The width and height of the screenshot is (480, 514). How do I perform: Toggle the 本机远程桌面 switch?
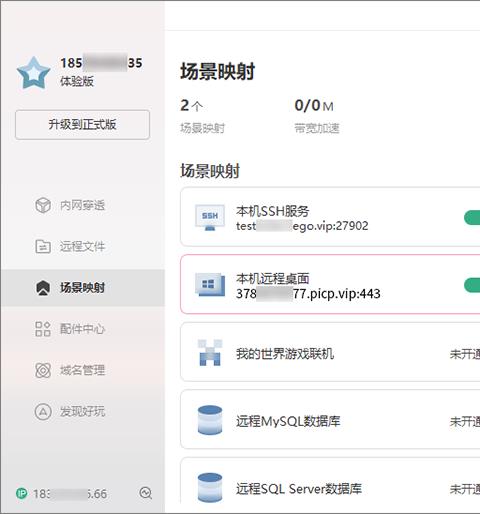[472, 285]
